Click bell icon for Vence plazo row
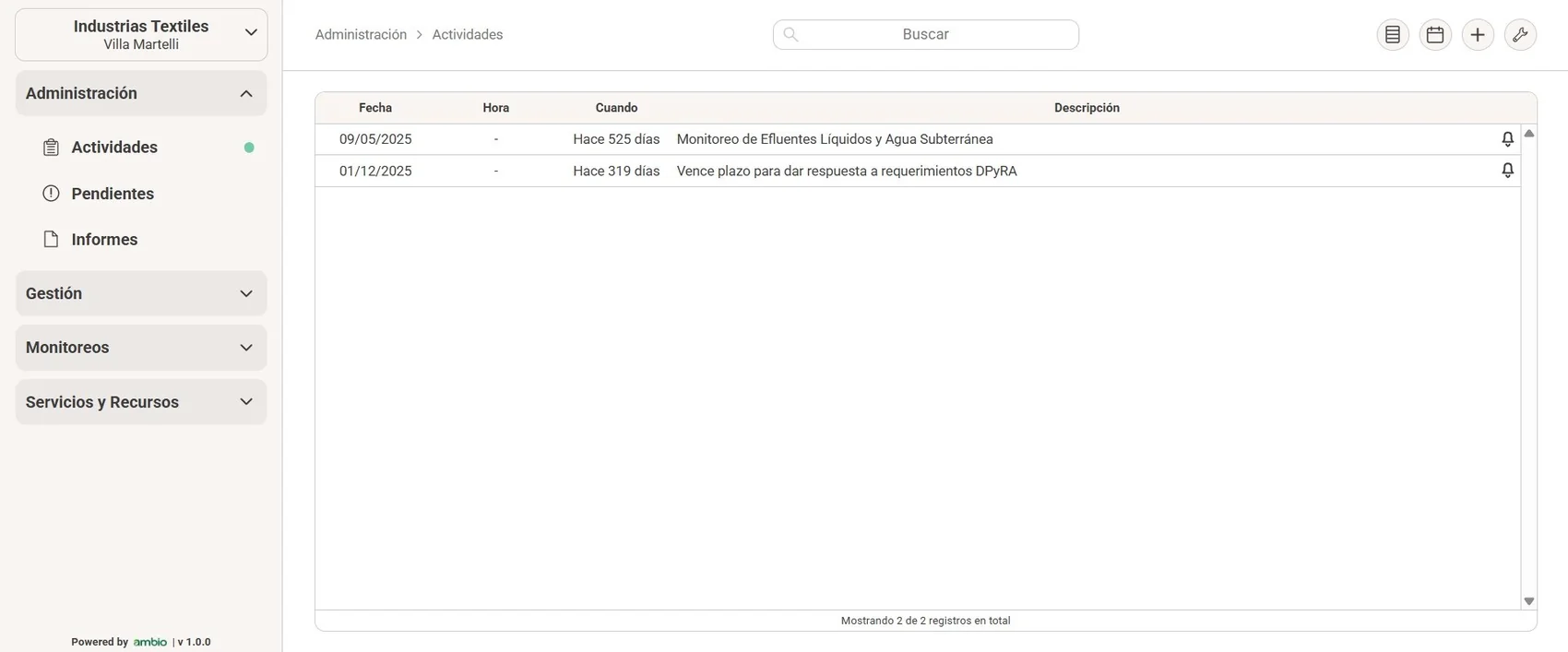This screenshot has width=1568, height=652. (x=1507, y=171)
